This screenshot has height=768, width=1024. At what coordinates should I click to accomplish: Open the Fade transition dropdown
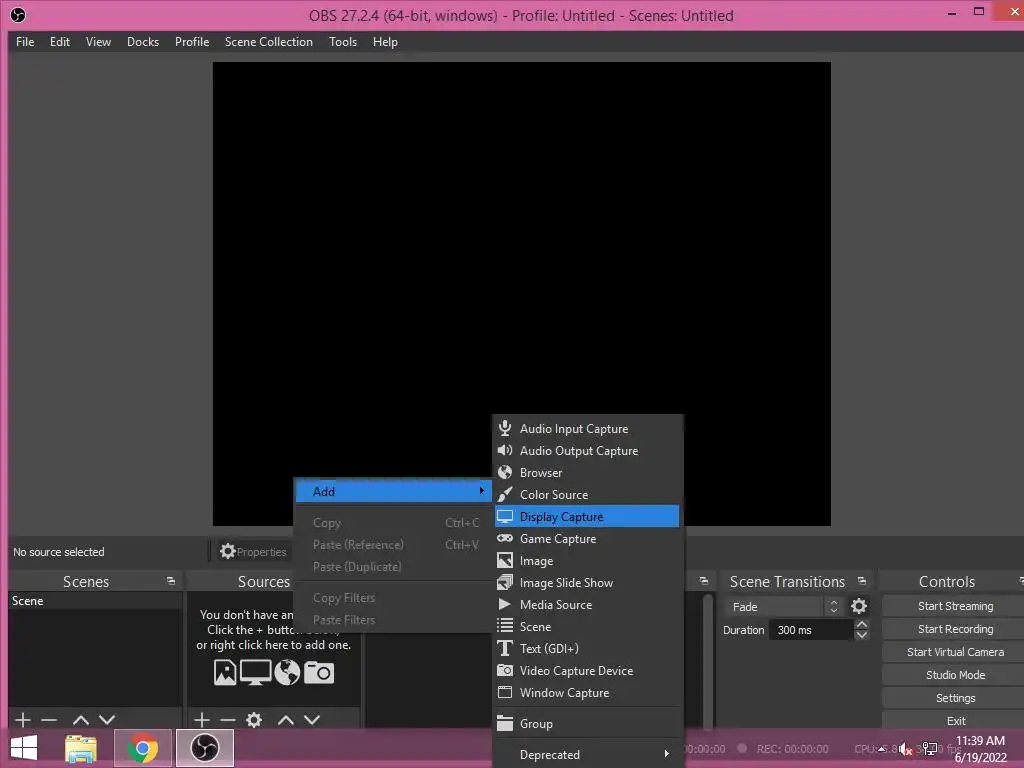[x=783, y=607]
